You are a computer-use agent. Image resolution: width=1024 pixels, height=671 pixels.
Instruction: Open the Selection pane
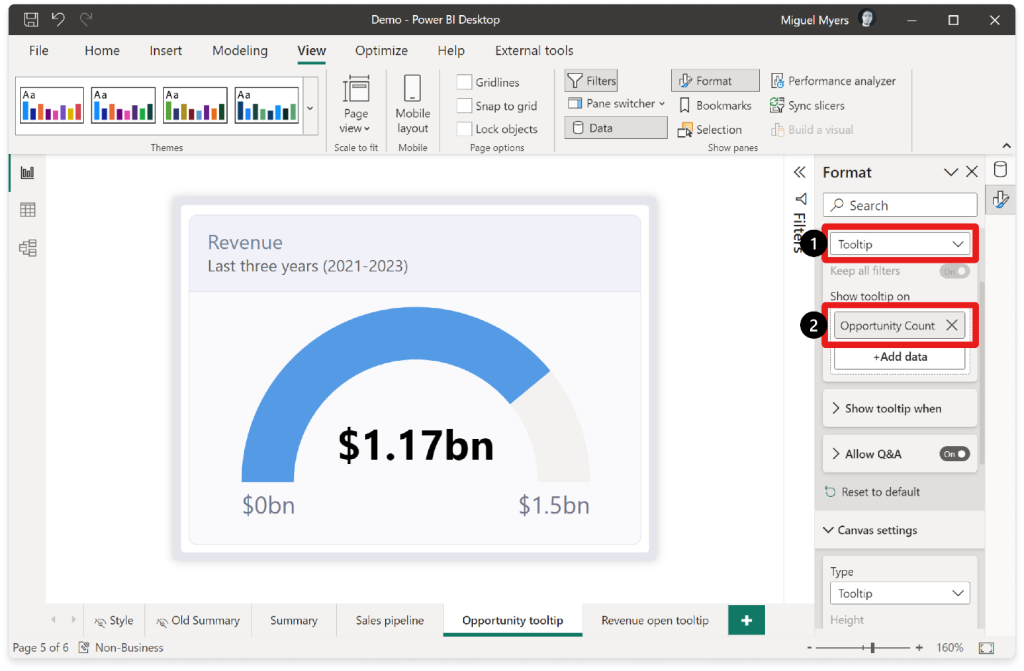pos(710,129)
